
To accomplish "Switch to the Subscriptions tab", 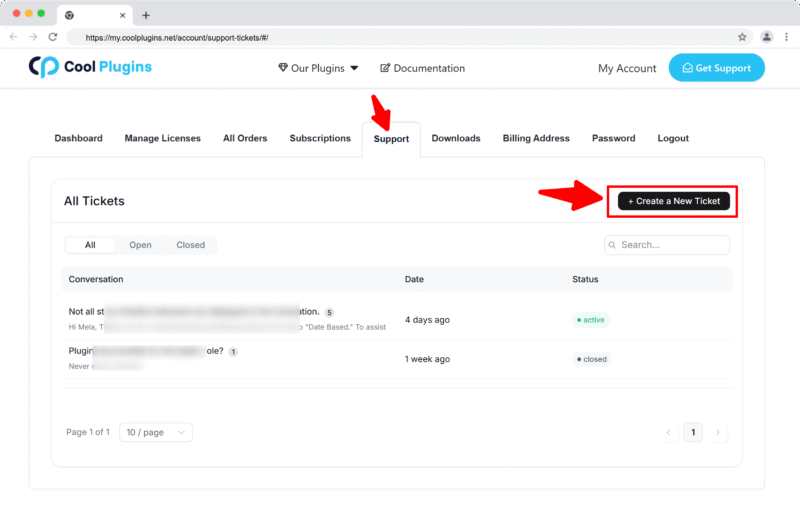I will coord(320,138).
